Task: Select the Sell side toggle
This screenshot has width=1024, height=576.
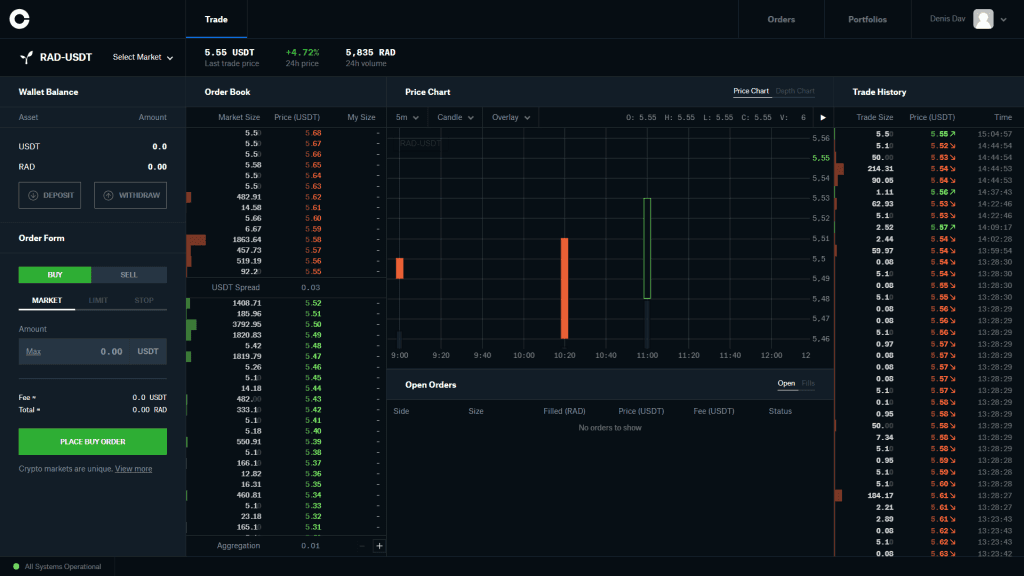Action: pyautogui.click(x=129, y=275)
